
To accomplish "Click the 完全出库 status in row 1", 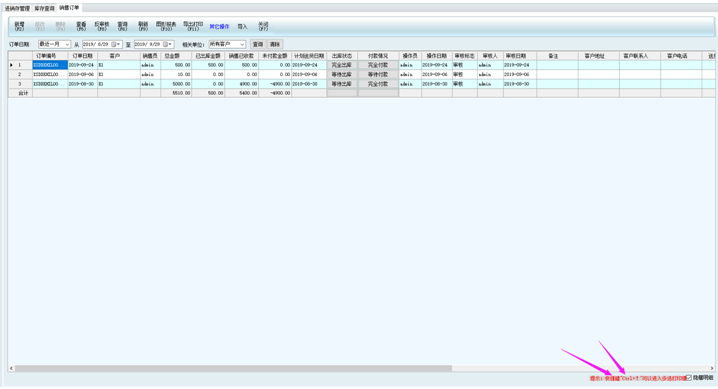I will (342, 65).
